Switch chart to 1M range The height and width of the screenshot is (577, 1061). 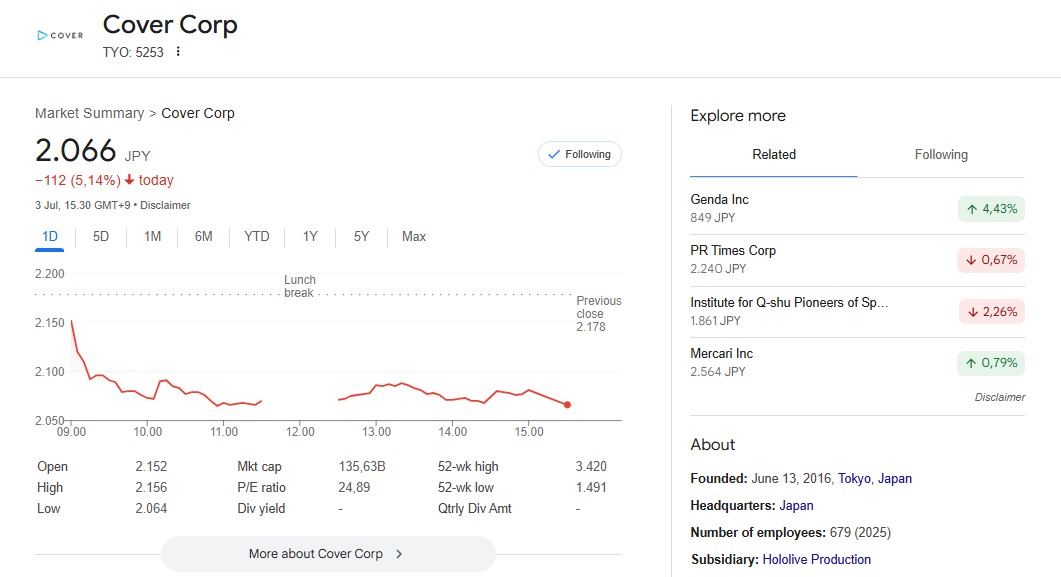(x=152, y=237)
